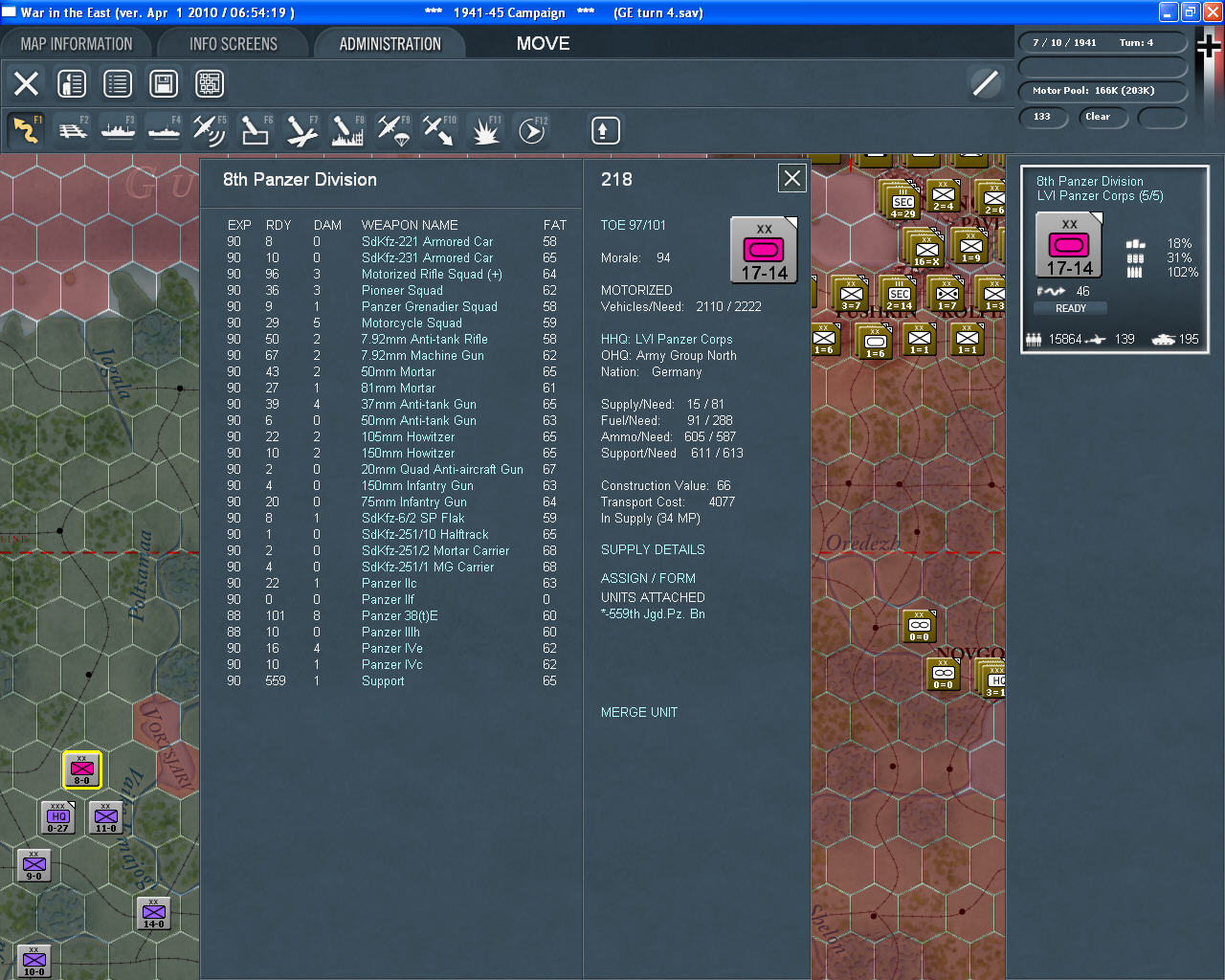Select F4 amphibious ship mode icon
Screen dimensions: 1225x980
click(x=164, y=130)
